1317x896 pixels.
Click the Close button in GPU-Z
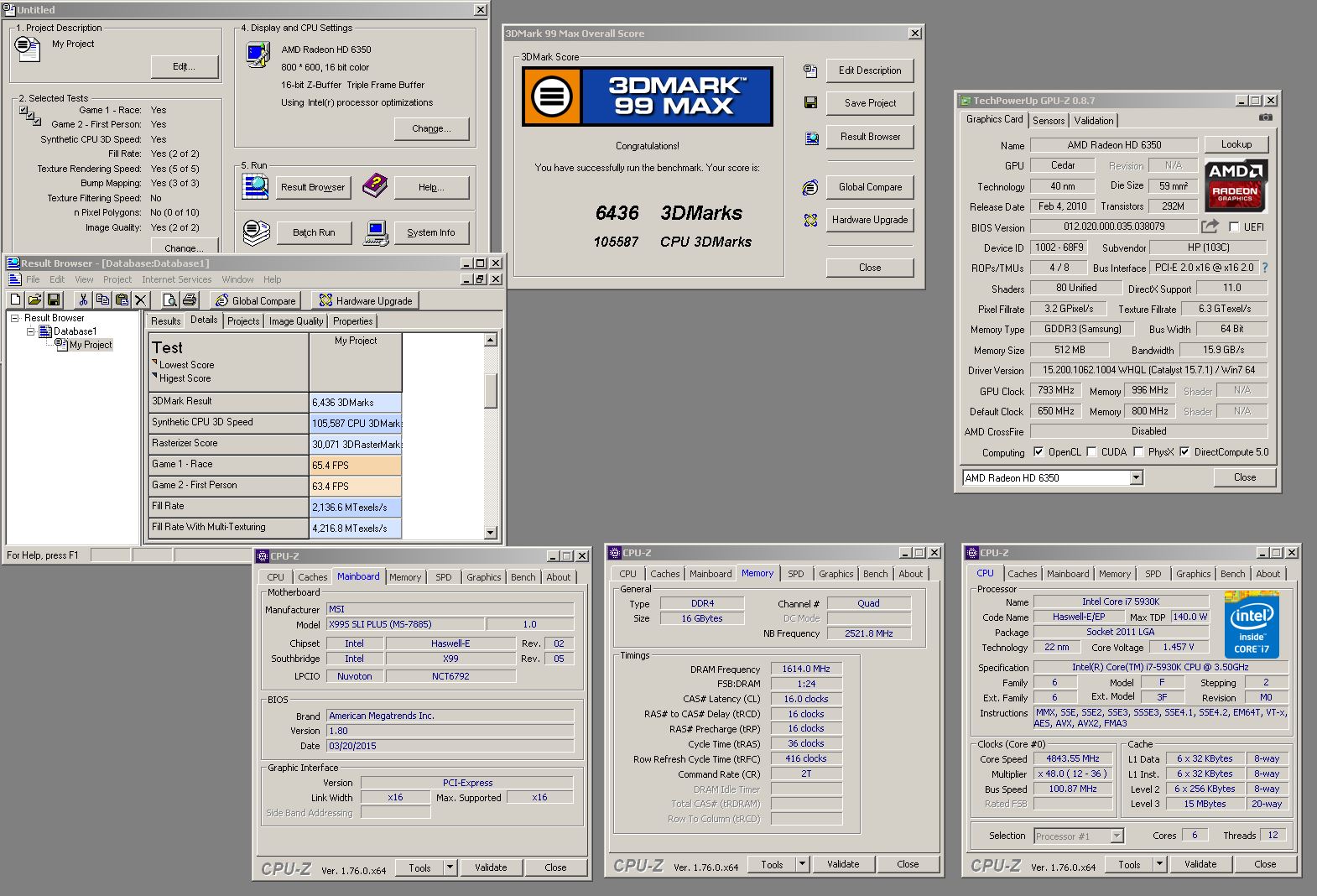pos(1245,477)
